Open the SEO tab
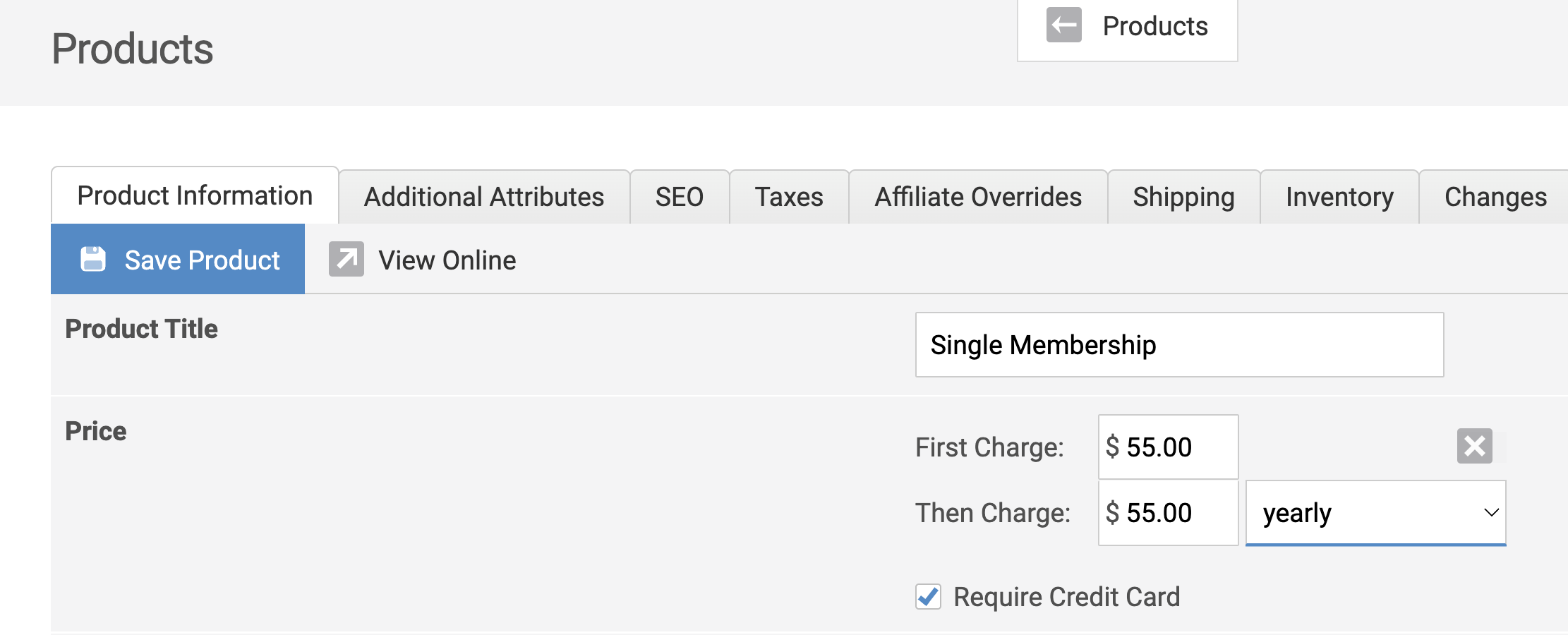Viewport: 1568px width, 635px height. tap(679, 197)
